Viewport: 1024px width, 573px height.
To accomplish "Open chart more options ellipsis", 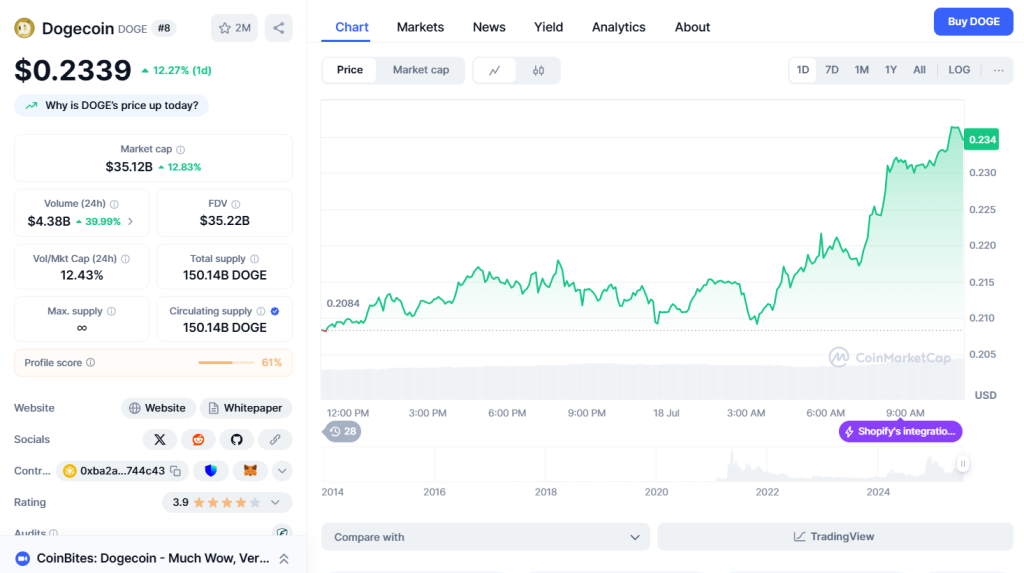I will pos(999,70).
